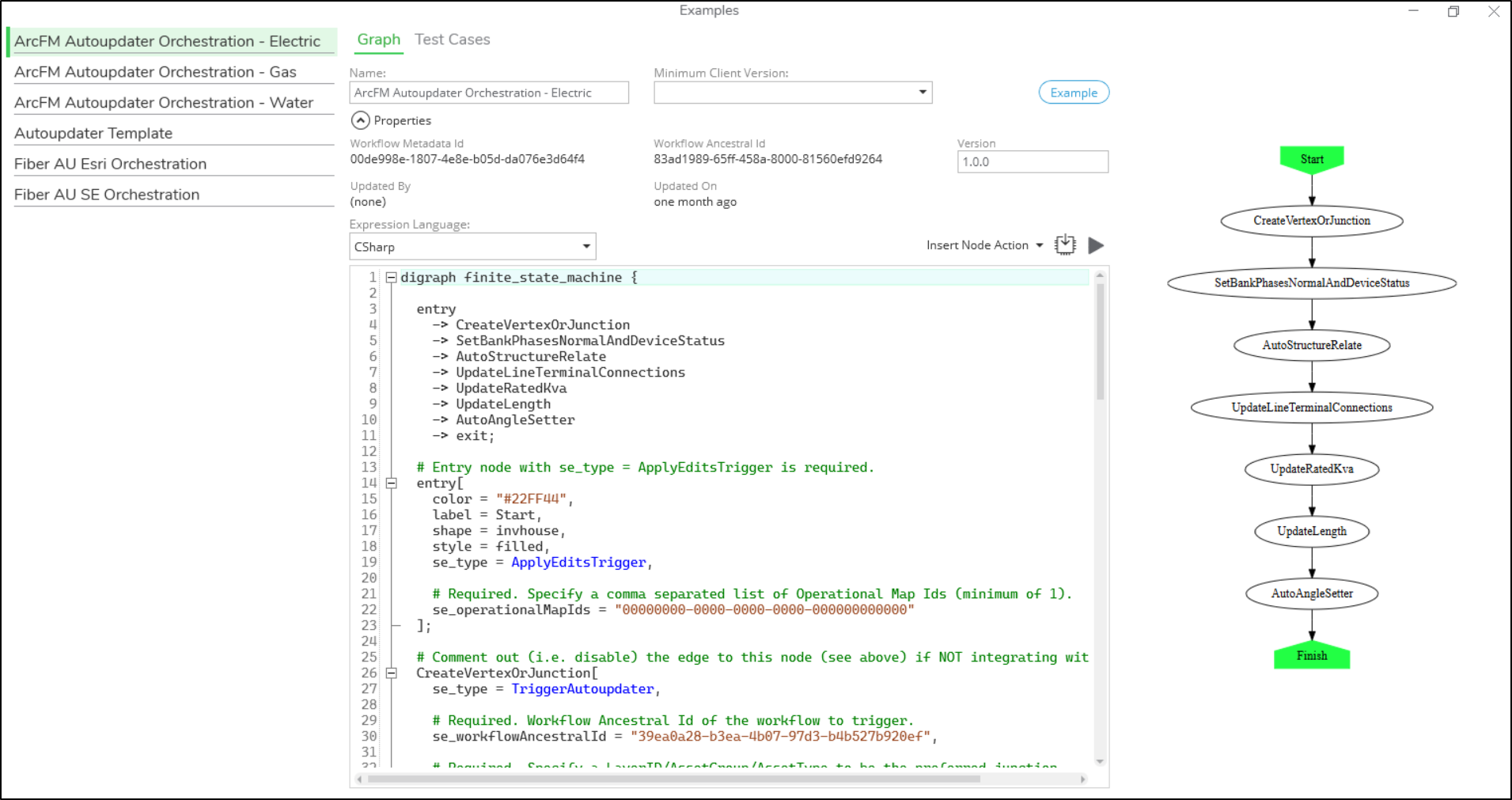Select ArcFM Autoupdater Orchestration - Gas
Image resolution: width=1512 pixels, height=800 pixels.
[x=173, y=72]
